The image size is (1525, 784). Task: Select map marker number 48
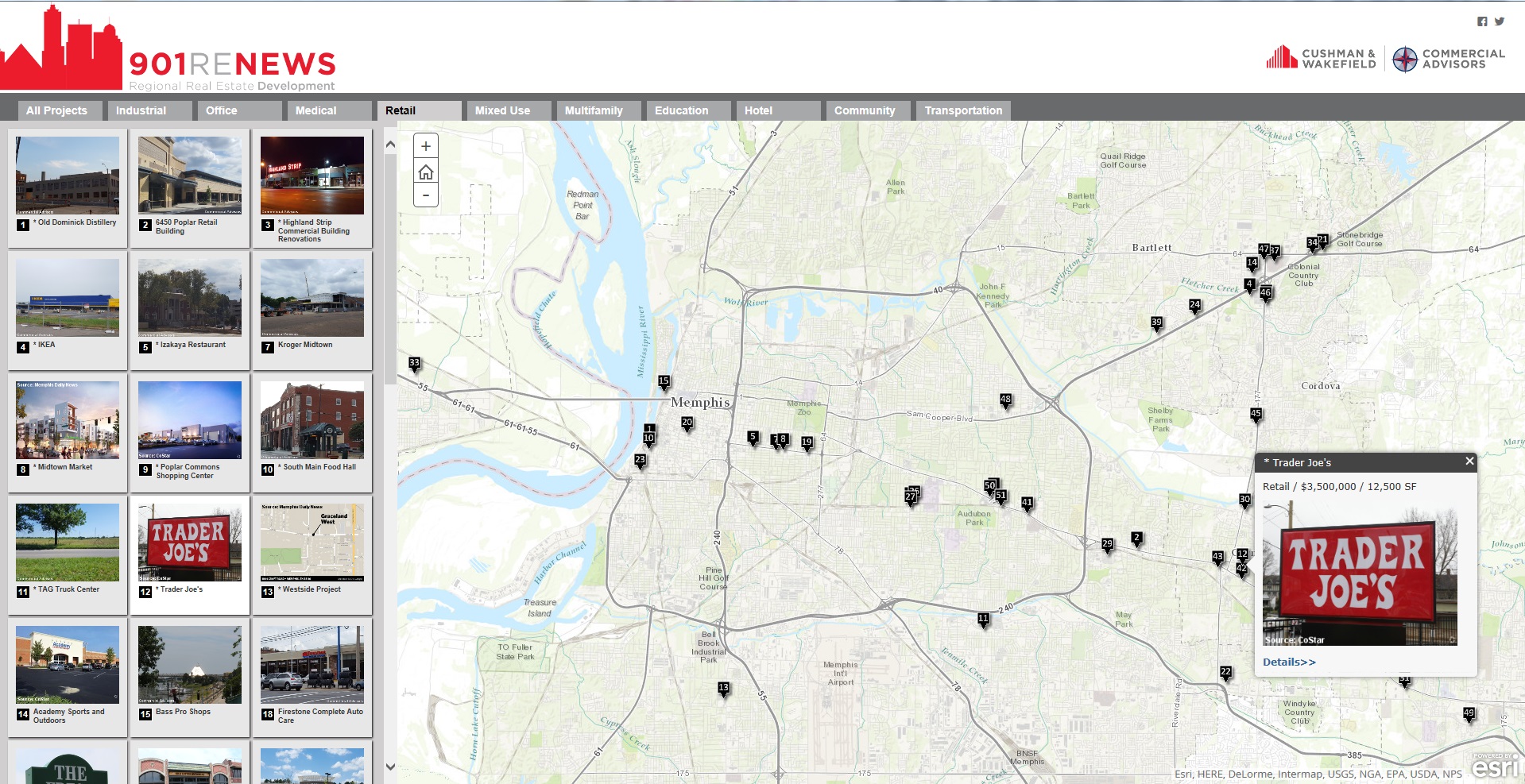(1005, 400)
